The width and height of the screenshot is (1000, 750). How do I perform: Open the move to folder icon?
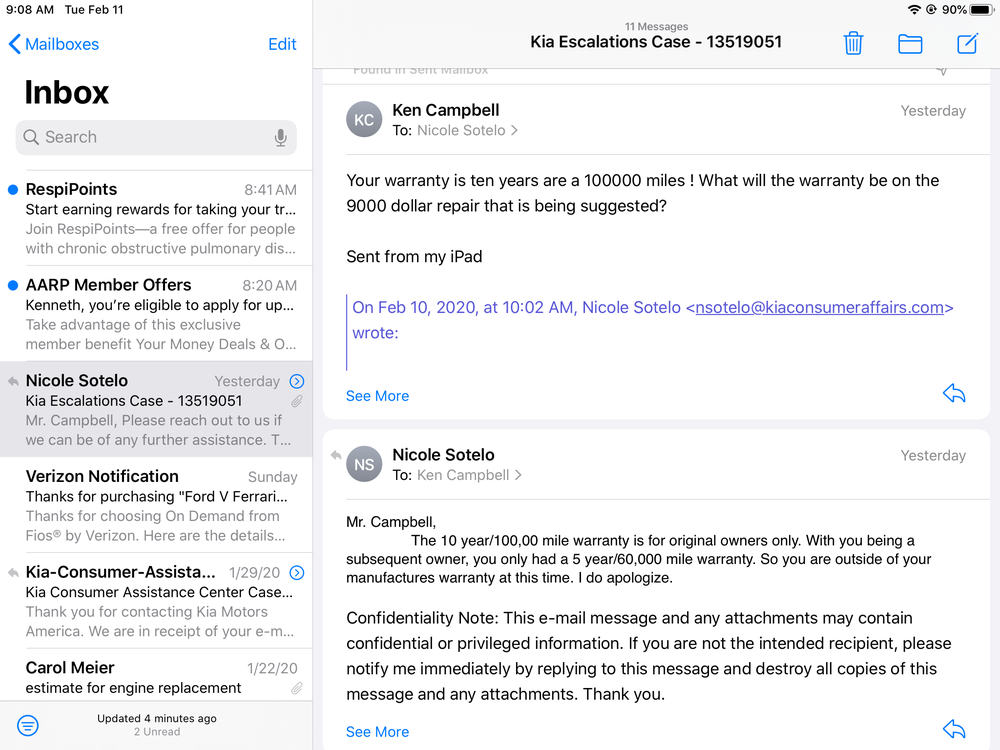click(x=910, y=43)
